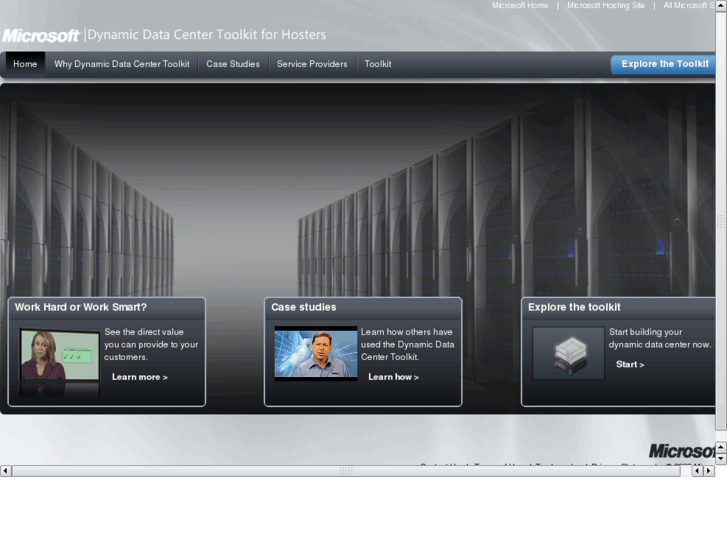Viewport: 727px width, 545px height.
Task: Open the man in blue shirt video thumbnail
Action: (316, 353)
